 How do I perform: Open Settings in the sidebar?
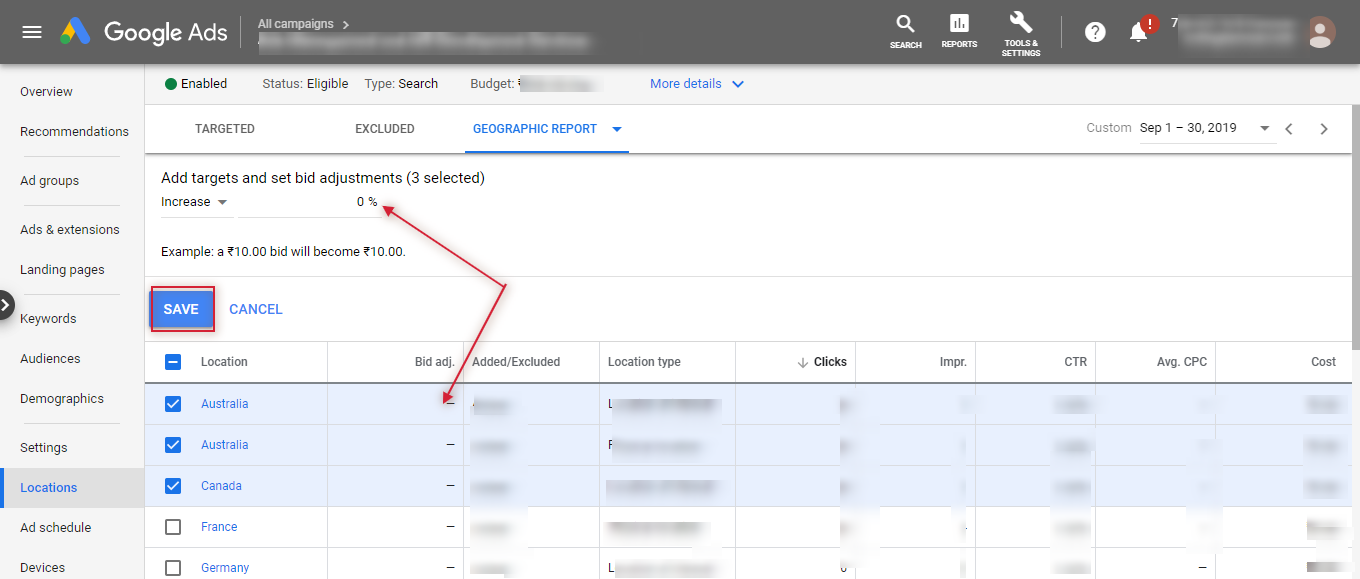(44, 448)
